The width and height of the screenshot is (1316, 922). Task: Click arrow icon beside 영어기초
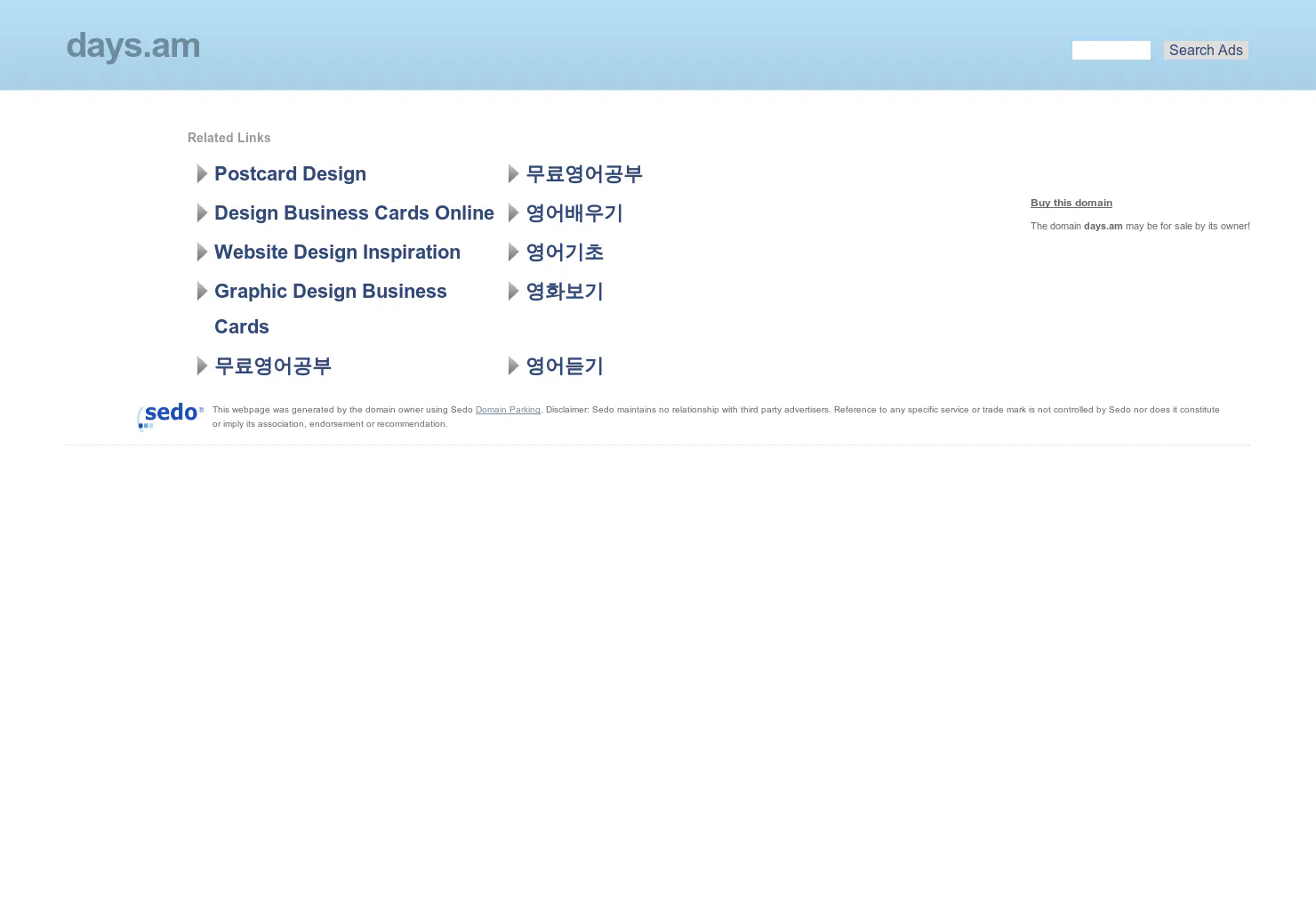[x=513, y=253]
